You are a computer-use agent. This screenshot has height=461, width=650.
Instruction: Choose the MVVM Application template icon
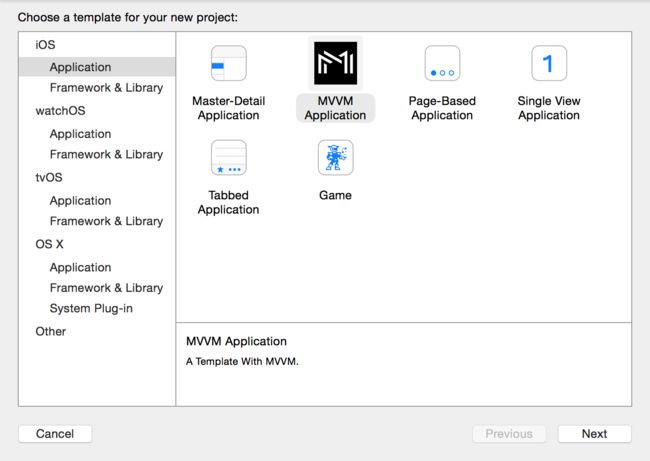click(x=335, y=63)
